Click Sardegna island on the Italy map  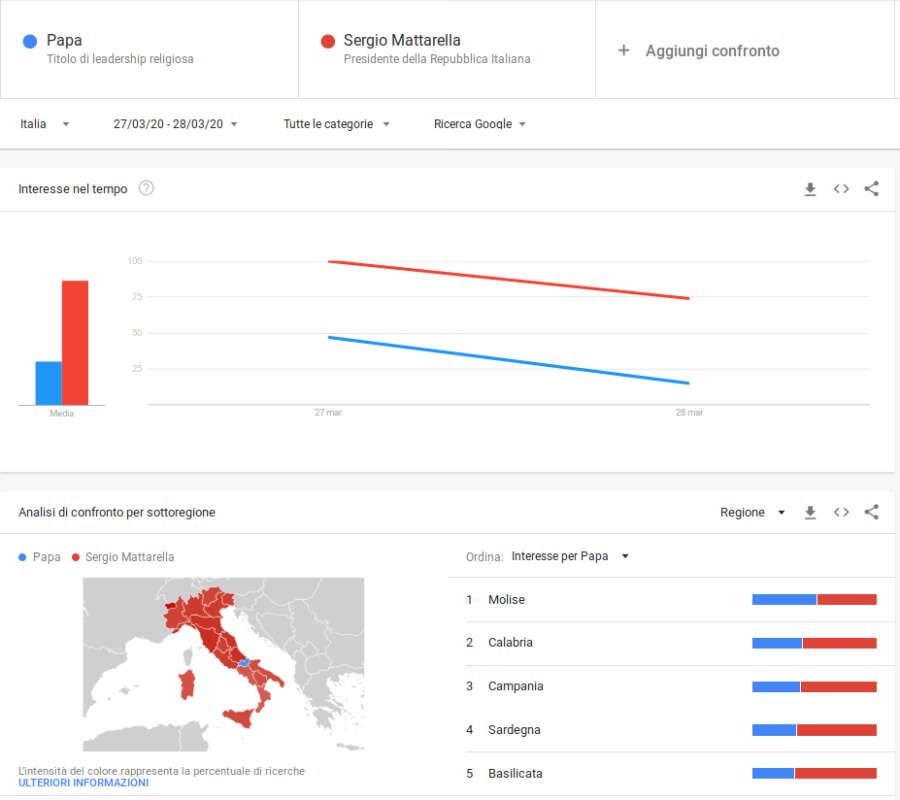[x=186, y=685]
